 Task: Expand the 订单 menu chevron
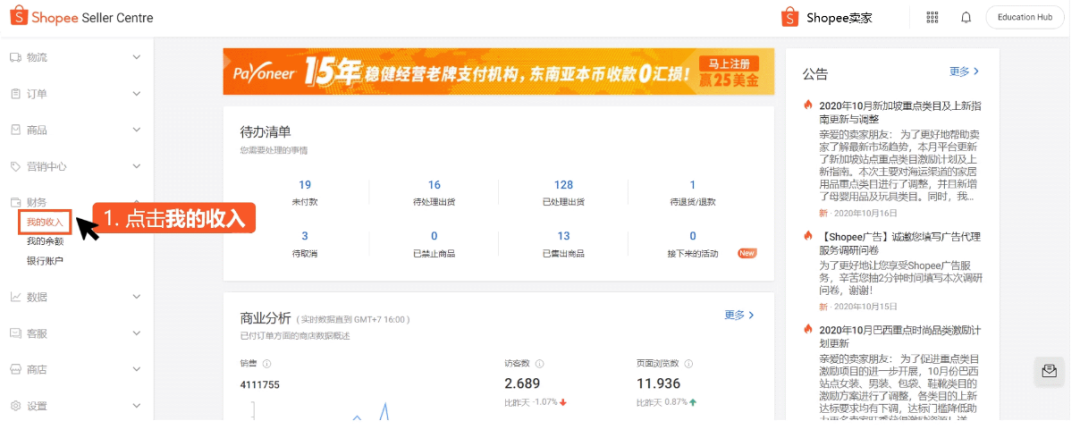(136, 94)
